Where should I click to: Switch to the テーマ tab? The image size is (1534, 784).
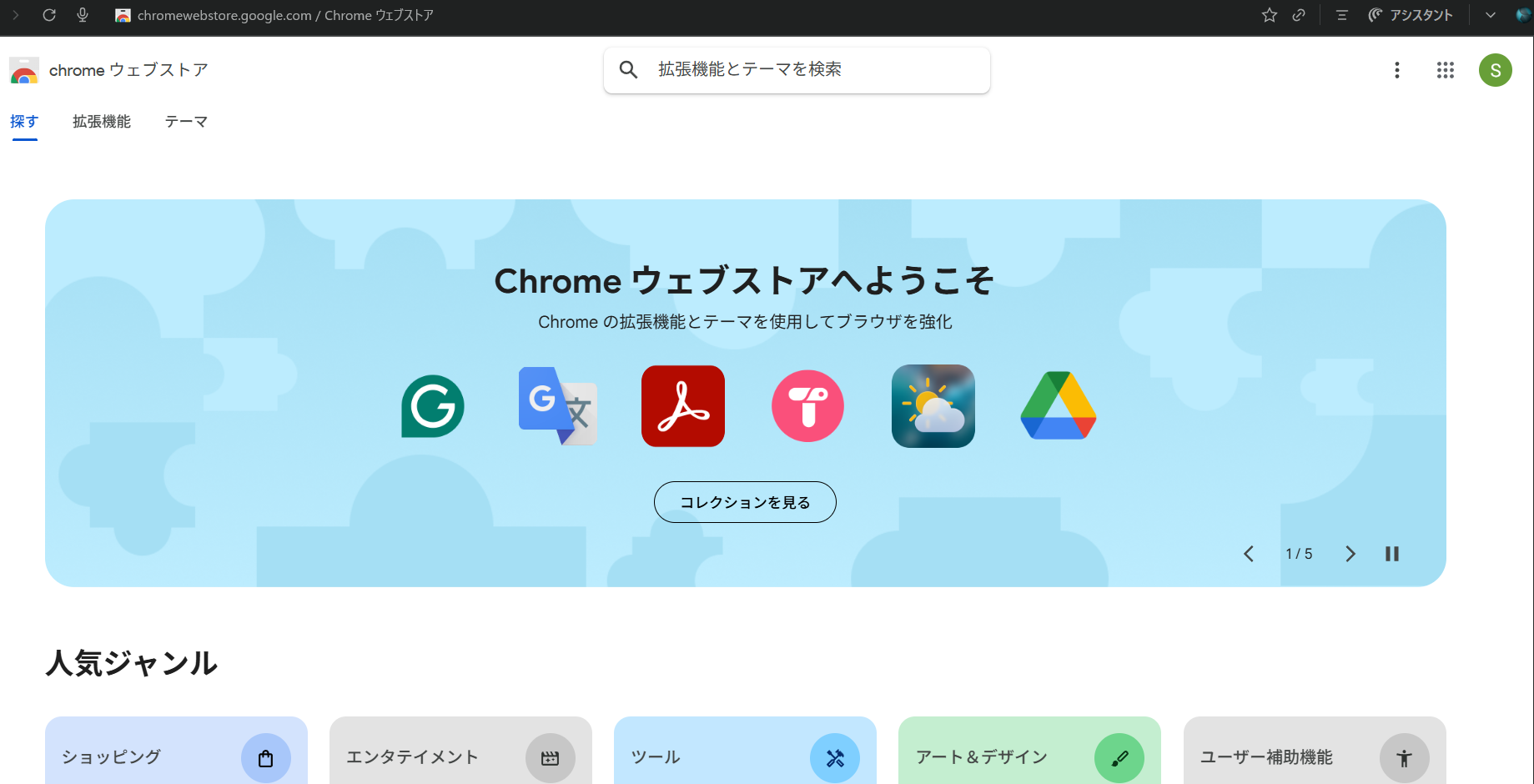pos(186,121)
